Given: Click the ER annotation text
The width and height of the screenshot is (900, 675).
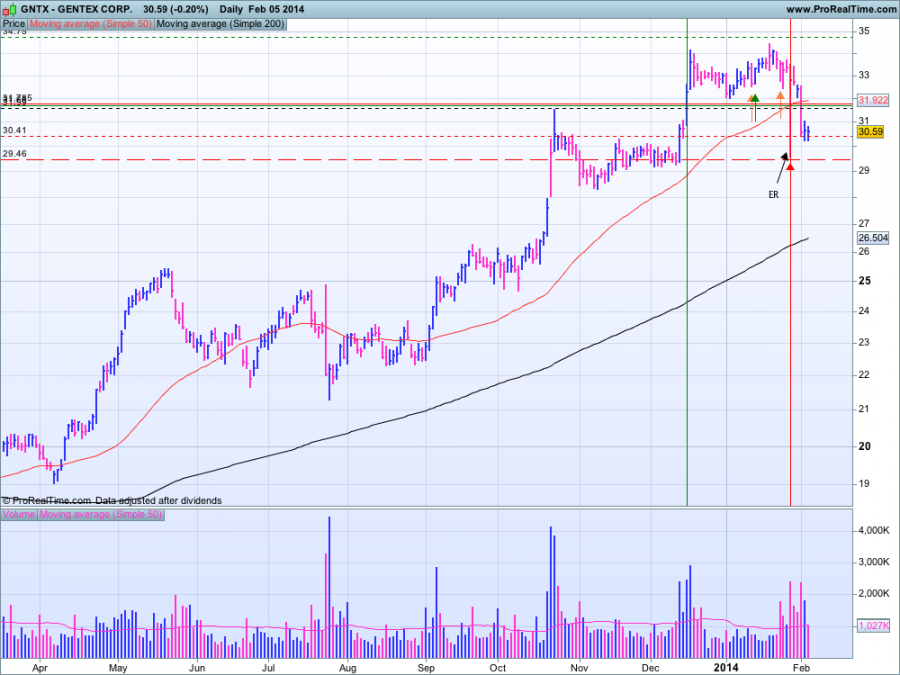Looking at the screenshot, I should [x=774, y=195].
